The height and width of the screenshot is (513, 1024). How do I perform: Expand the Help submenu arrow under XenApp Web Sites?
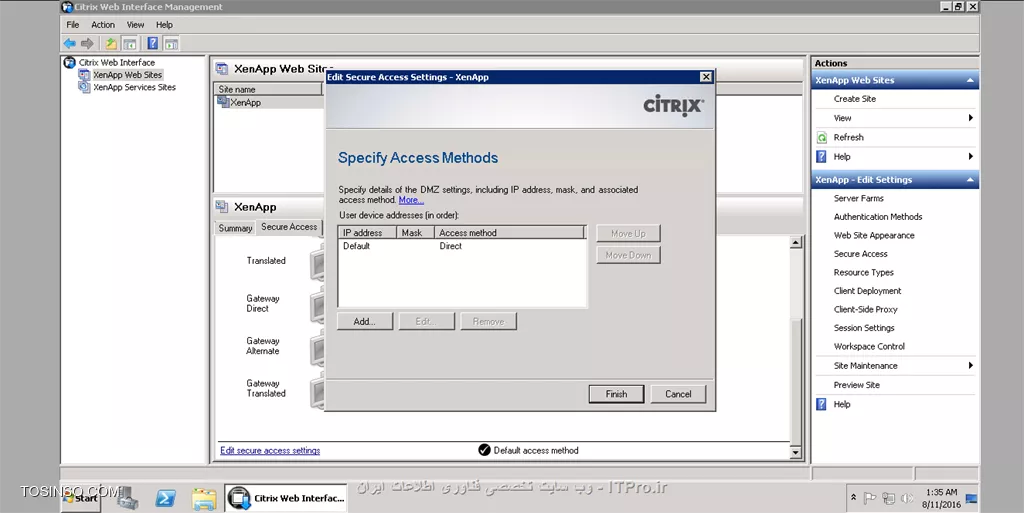tap(970, 157)
